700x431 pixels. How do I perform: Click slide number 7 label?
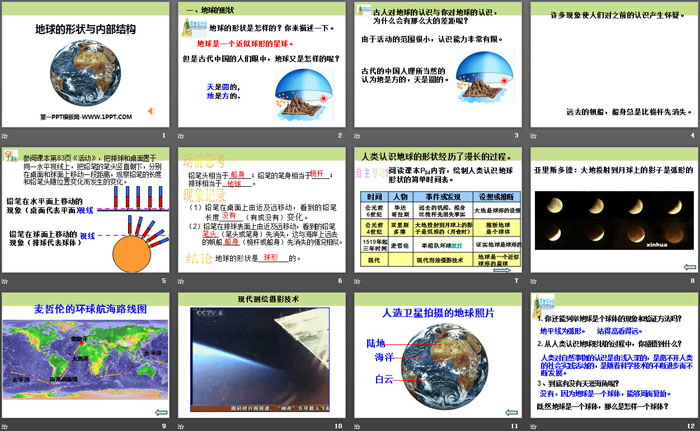click(x=517, y=280)
